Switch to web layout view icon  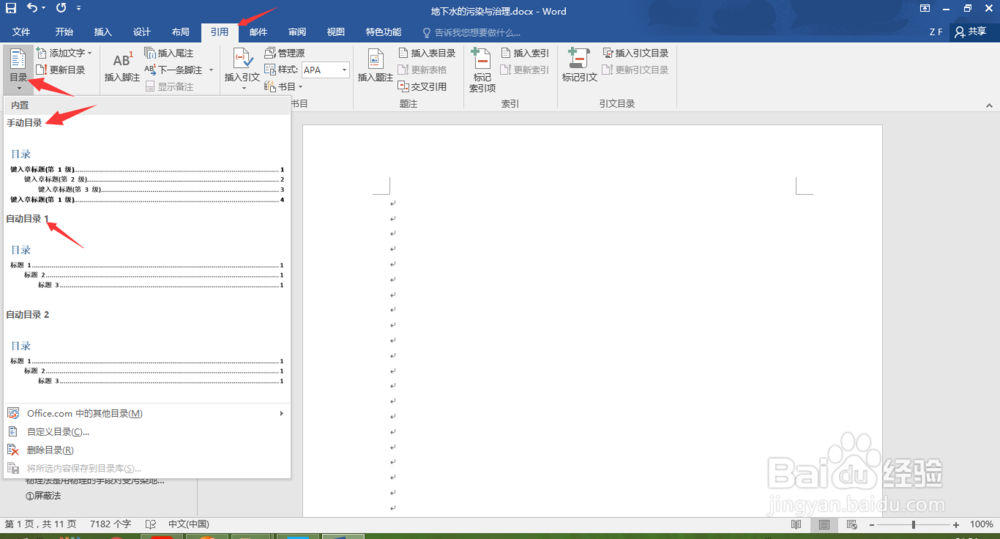coord(851,524)
